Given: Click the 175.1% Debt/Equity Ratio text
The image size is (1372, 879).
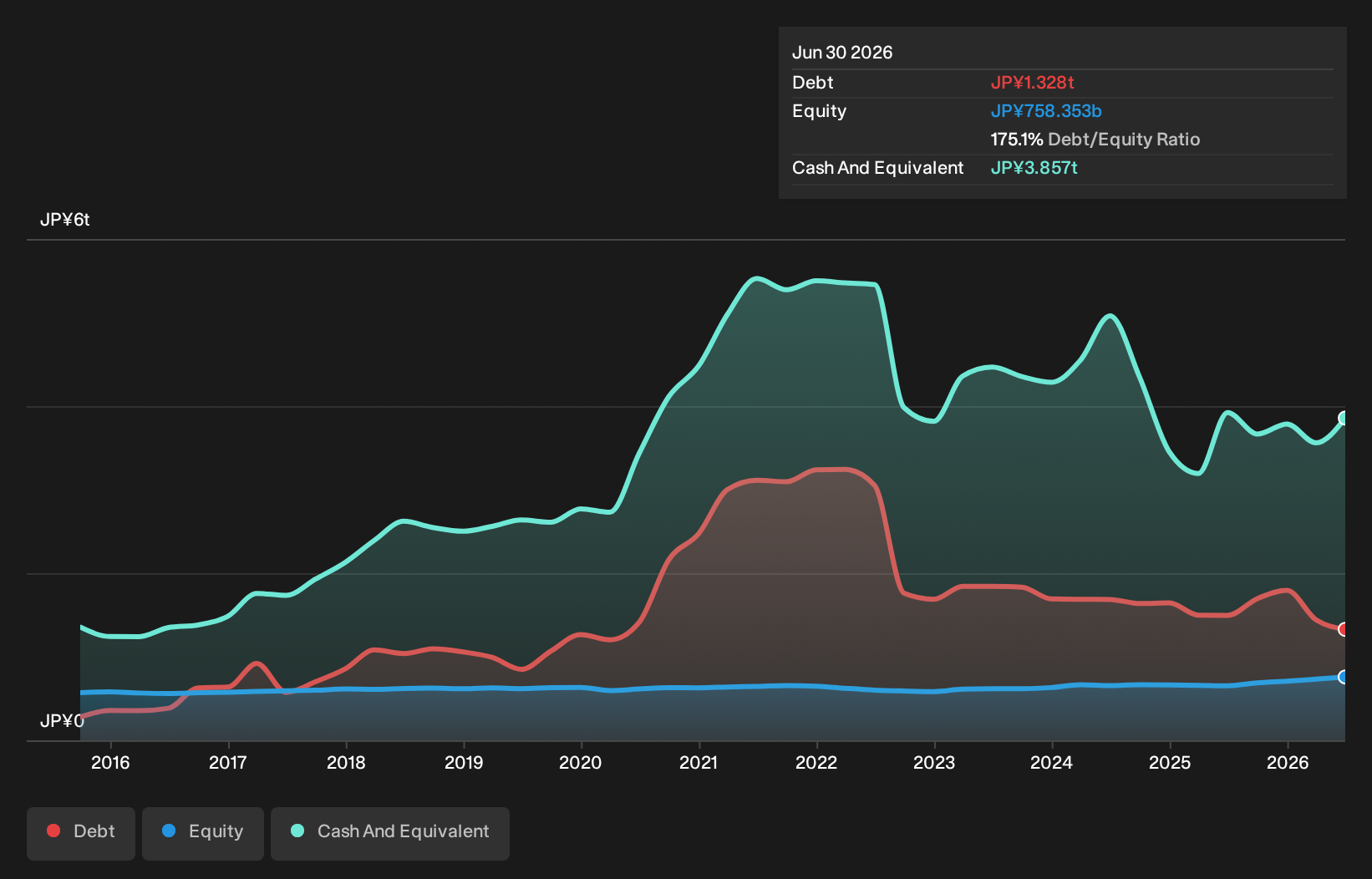Looking at the screenshot, I should [1095, 140].
